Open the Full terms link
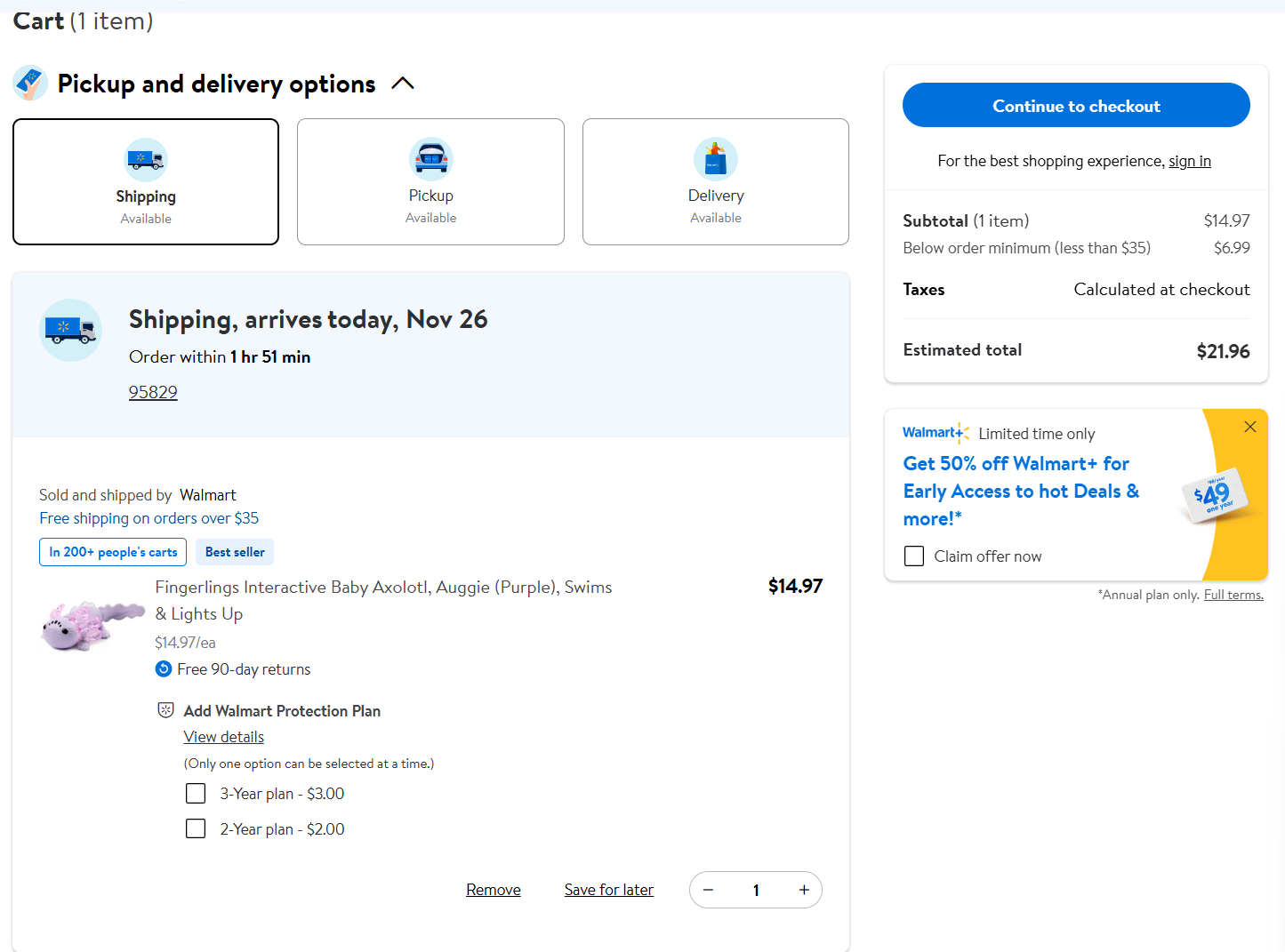Viewport: 1285px width, 952px height. tap(1233, 595)
